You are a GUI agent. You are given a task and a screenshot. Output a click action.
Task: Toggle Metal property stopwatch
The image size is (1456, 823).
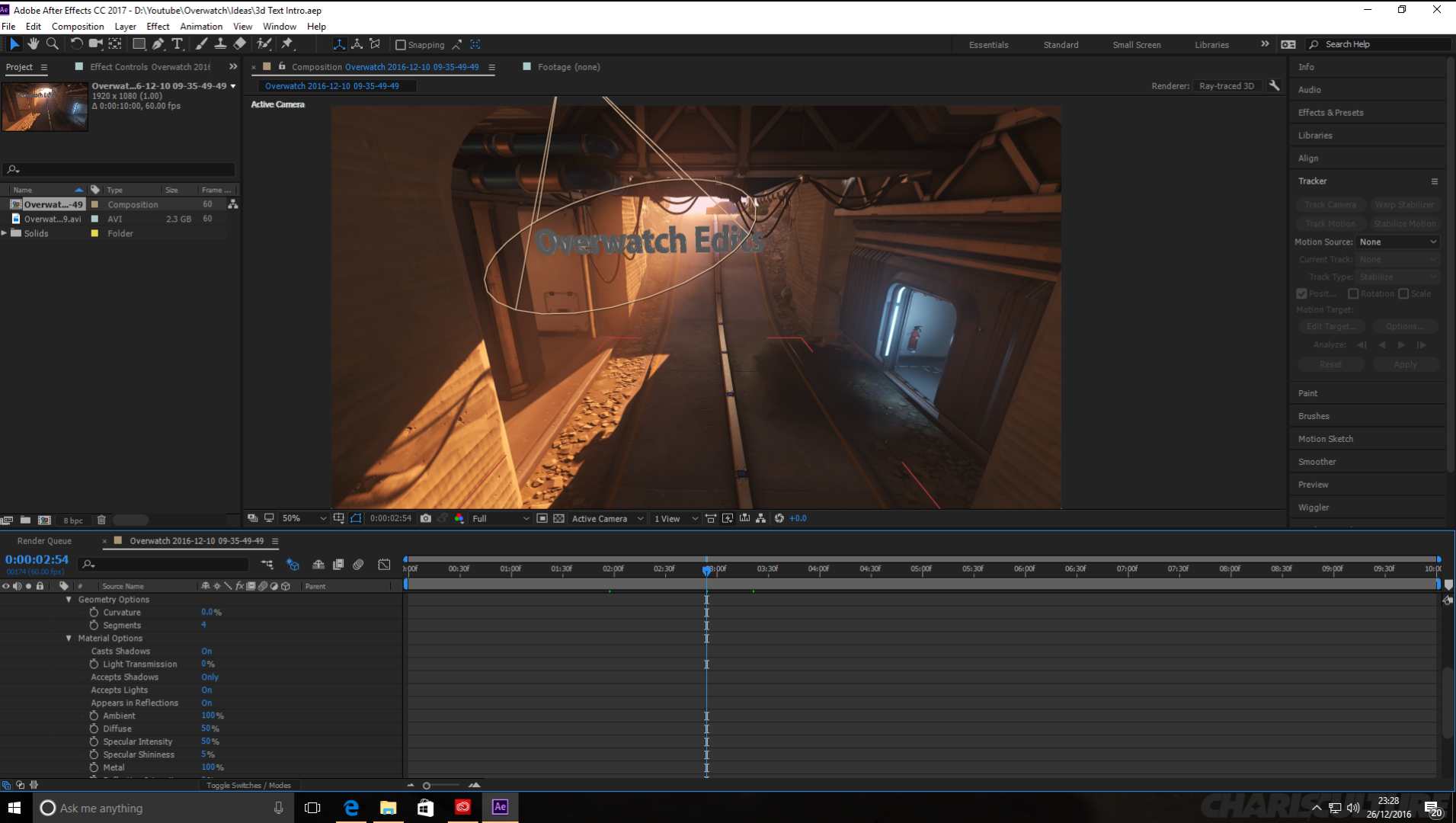point(94,767)
